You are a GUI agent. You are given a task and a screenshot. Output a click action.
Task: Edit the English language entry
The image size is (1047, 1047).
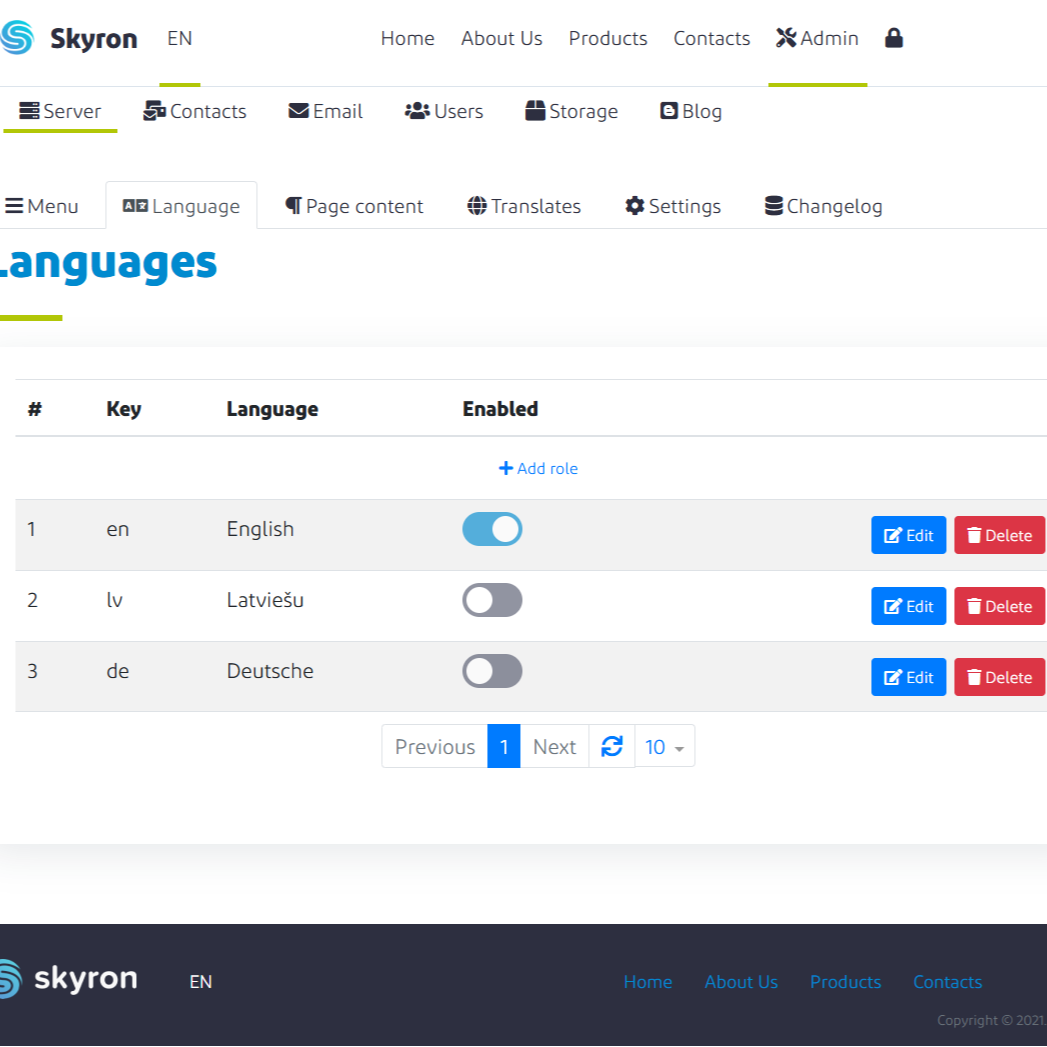[908, 535]
